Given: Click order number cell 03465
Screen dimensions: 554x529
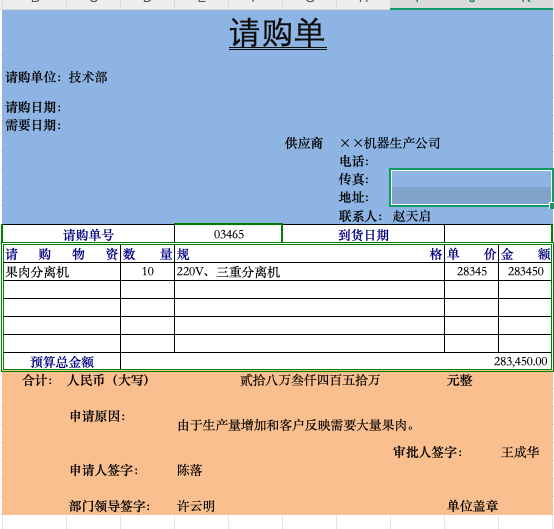Looking at the screenshot, I should pos(229,234).
